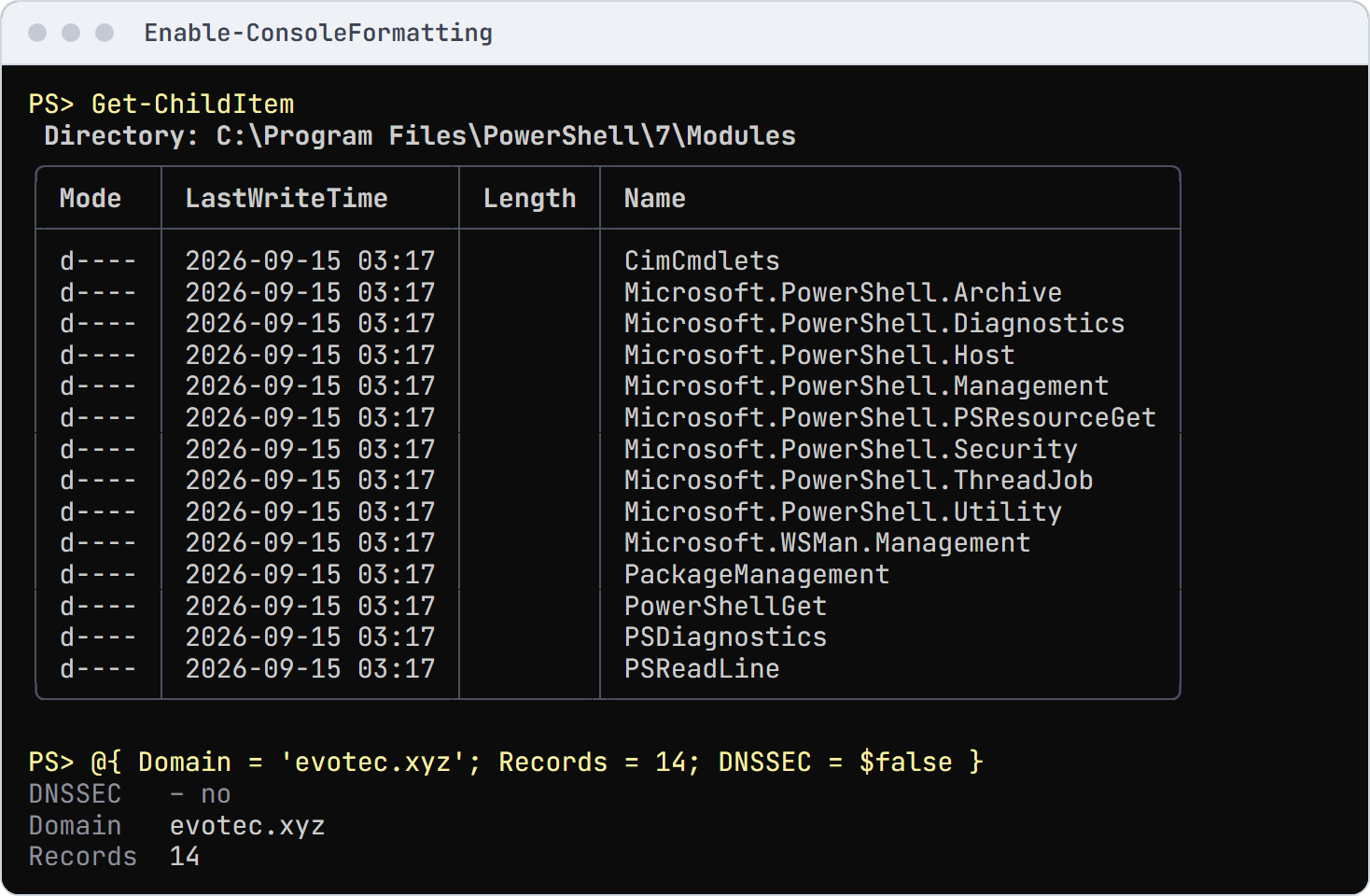
Task: Select the PSDiagnostics module name
Action: pos(725,637)
